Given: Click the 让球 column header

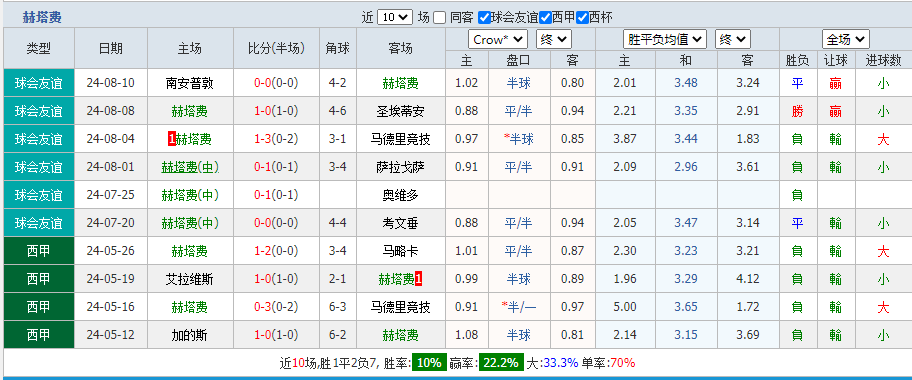Looking at the screenshot, I should [836, 60].
